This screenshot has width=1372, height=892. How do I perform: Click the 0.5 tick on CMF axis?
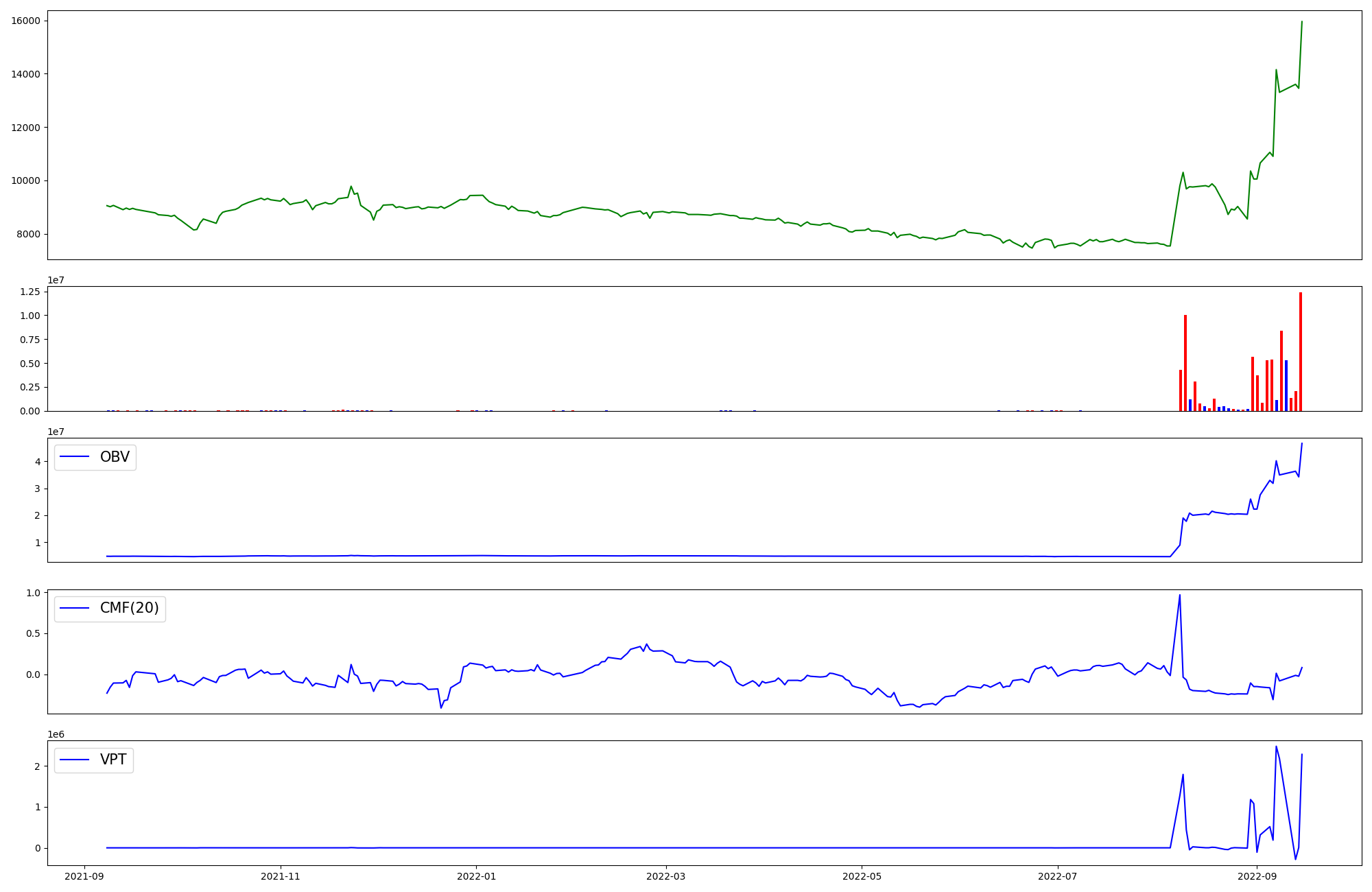coord(33,633)
